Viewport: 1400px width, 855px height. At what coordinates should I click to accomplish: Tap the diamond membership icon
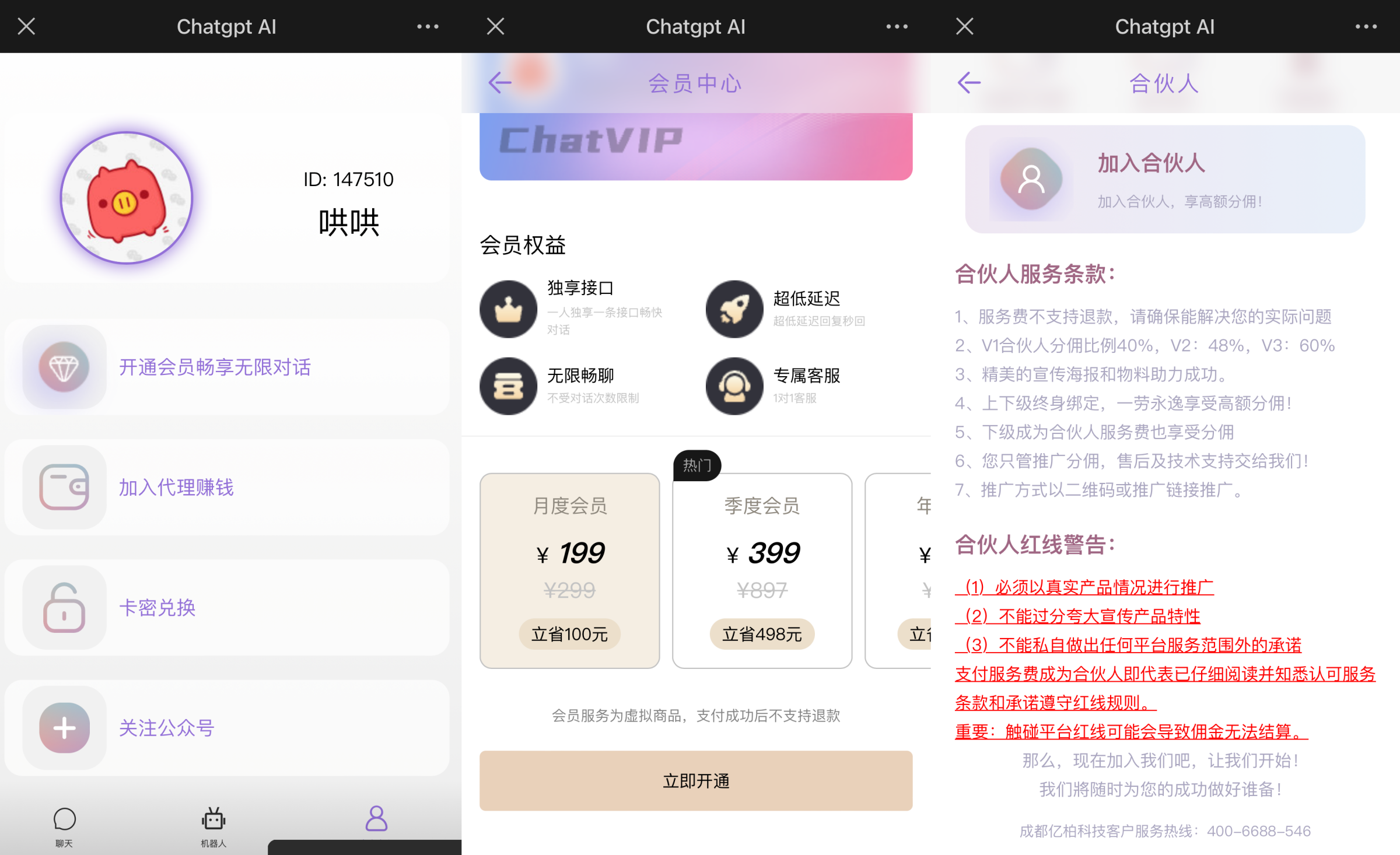(64, 367)
